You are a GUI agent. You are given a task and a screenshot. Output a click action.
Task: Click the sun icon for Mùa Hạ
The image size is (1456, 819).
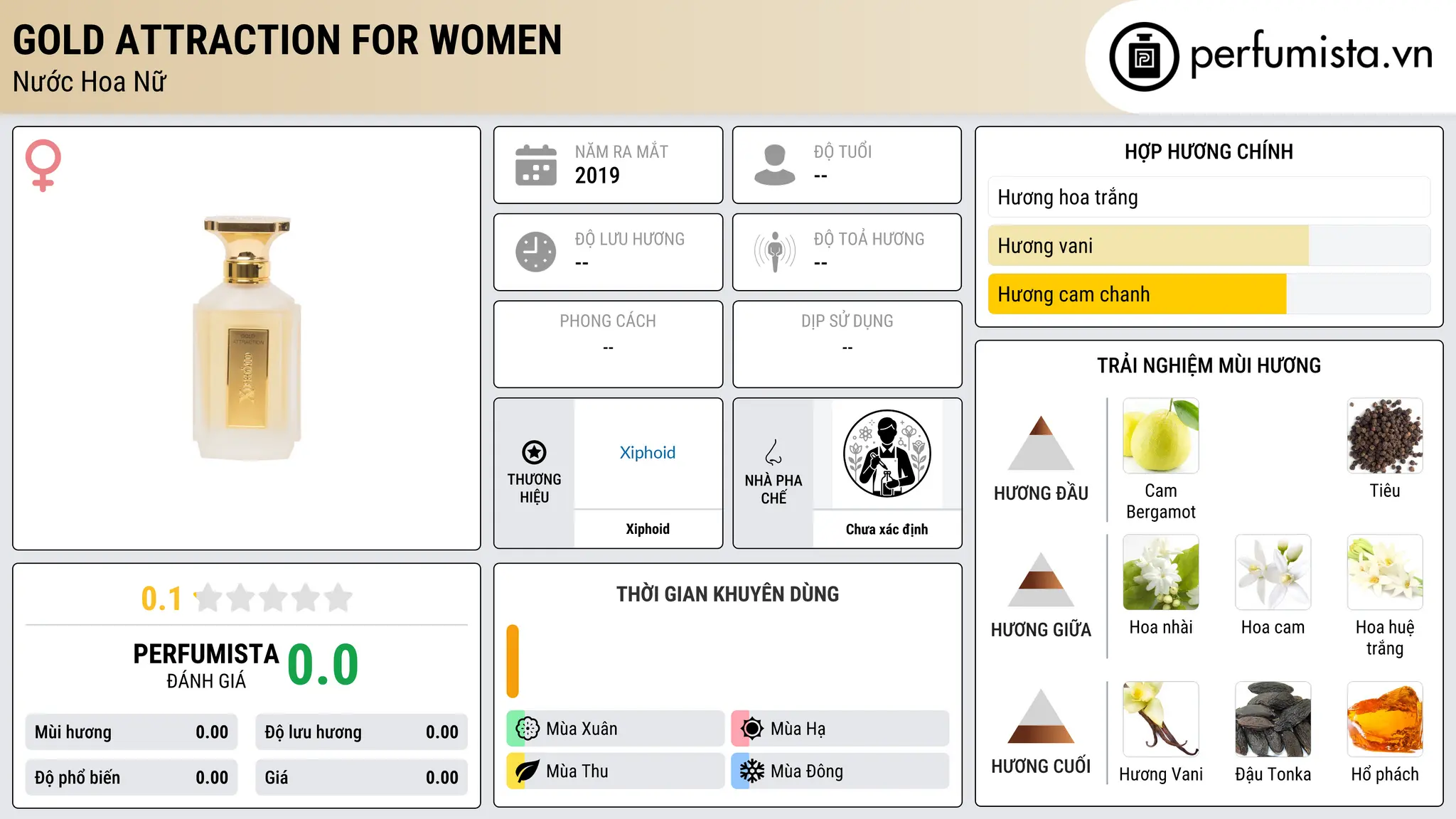751,729
